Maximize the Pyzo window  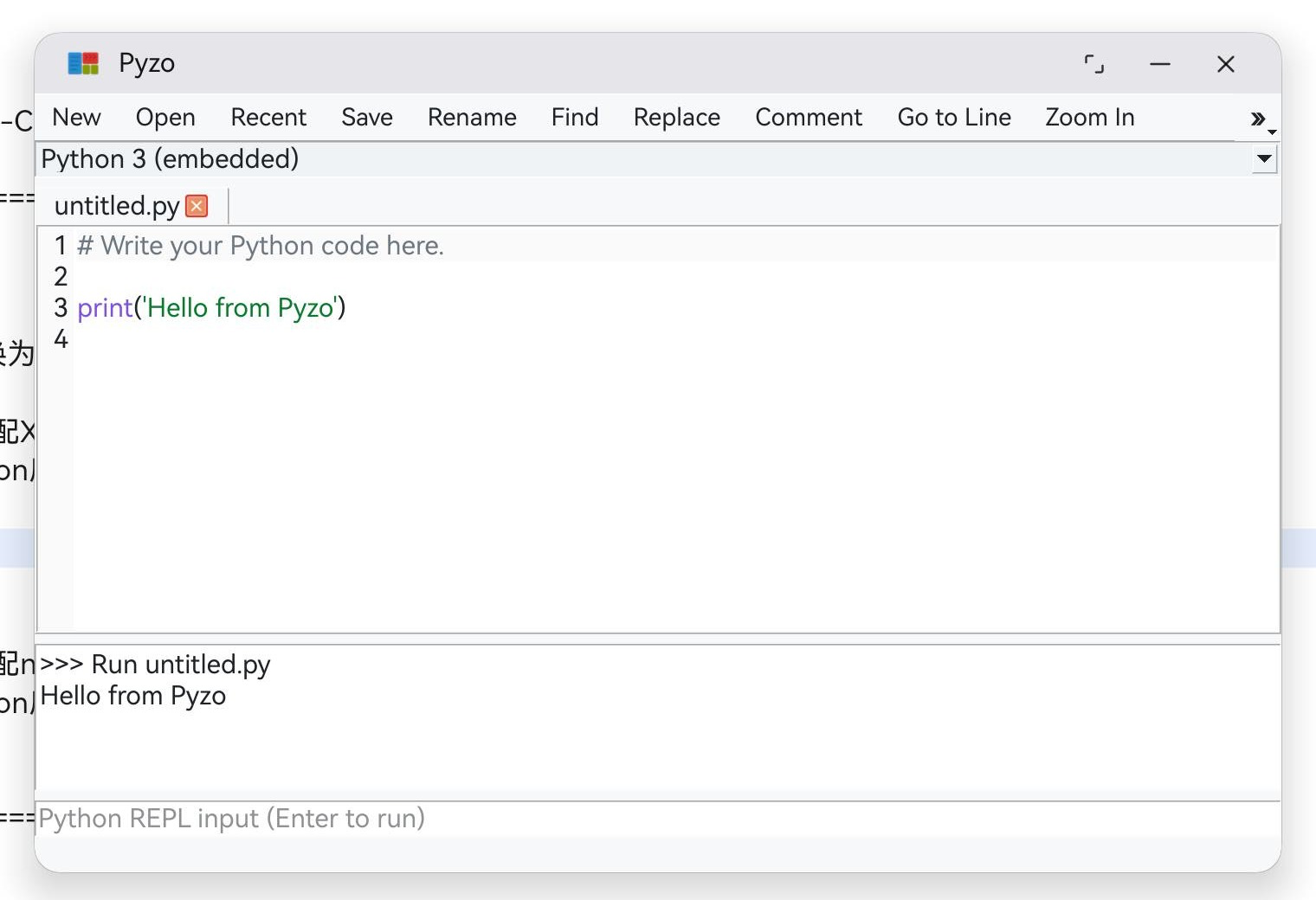pyautogui.click(x=1094, y=64)
